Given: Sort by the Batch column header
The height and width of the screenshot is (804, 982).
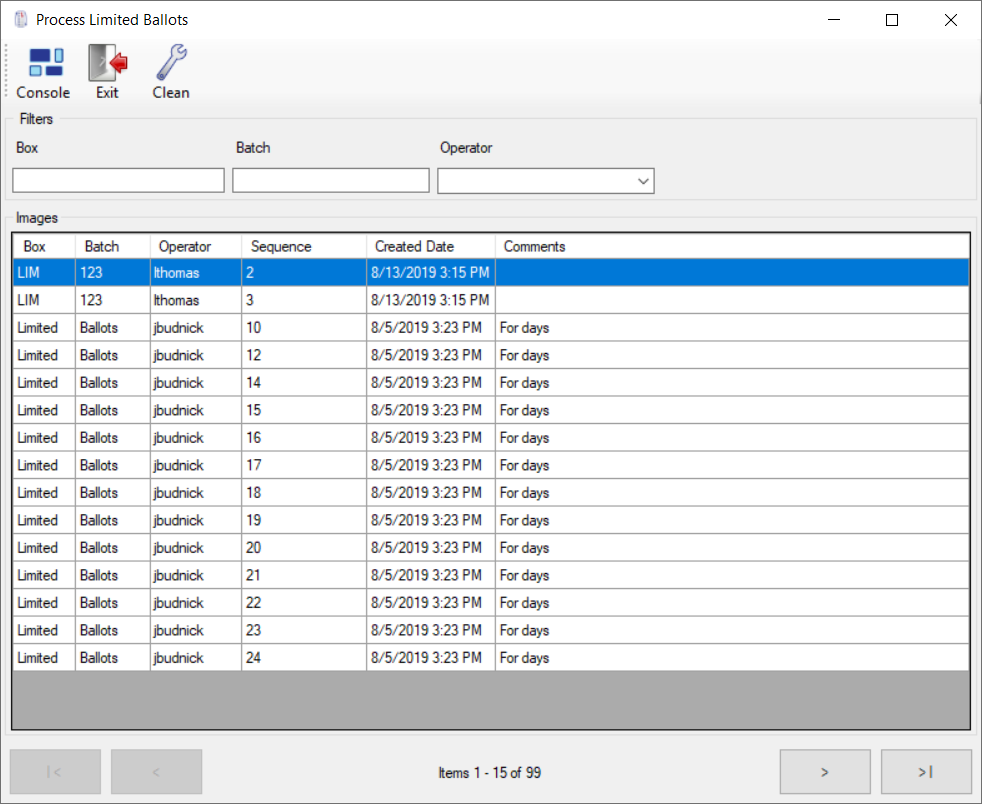Looking at the screenshot, I should (113, 247).
